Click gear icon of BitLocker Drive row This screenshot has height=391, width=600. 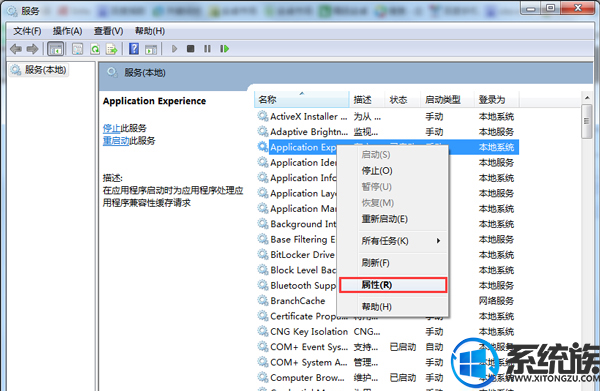click(x=263, y=254)
